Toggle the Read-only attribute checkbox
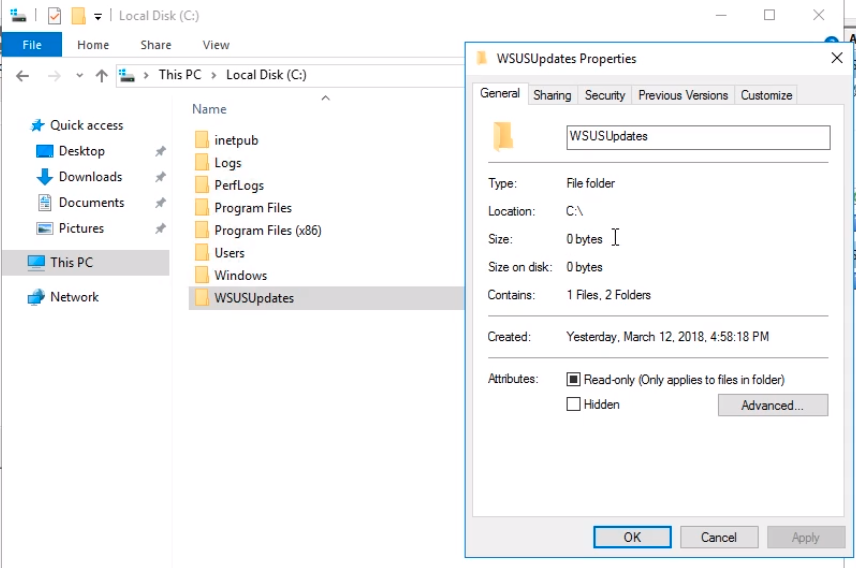Screen dimensions: 856x568 click(574, 380)
